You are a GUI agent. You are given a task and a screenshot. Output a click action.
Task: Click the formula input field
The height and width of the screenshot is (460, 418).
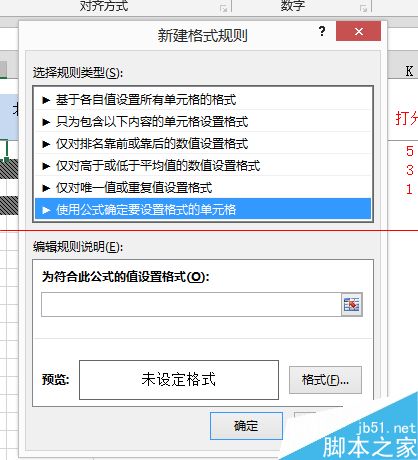tap(191, 304)
